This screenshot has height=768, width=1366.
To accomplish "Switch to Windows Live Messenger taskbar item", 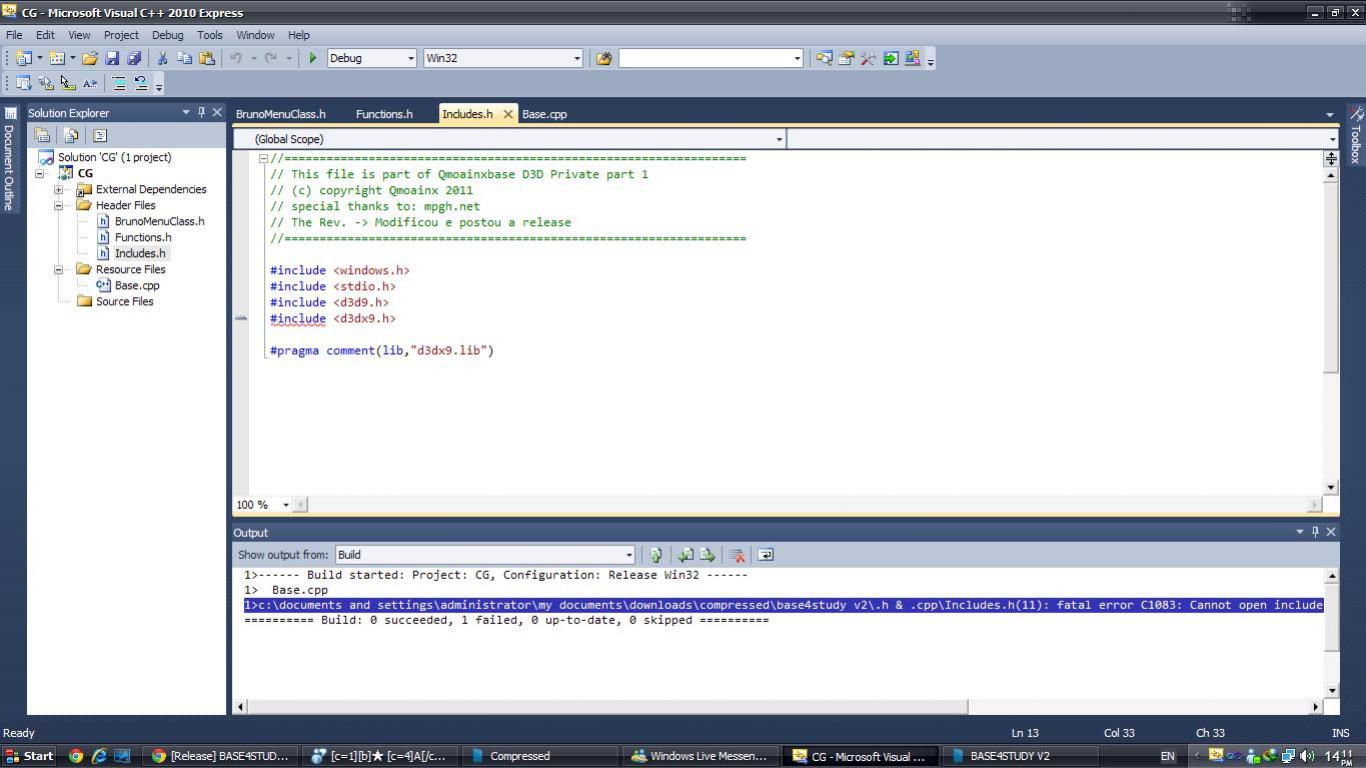I will 699,756.
